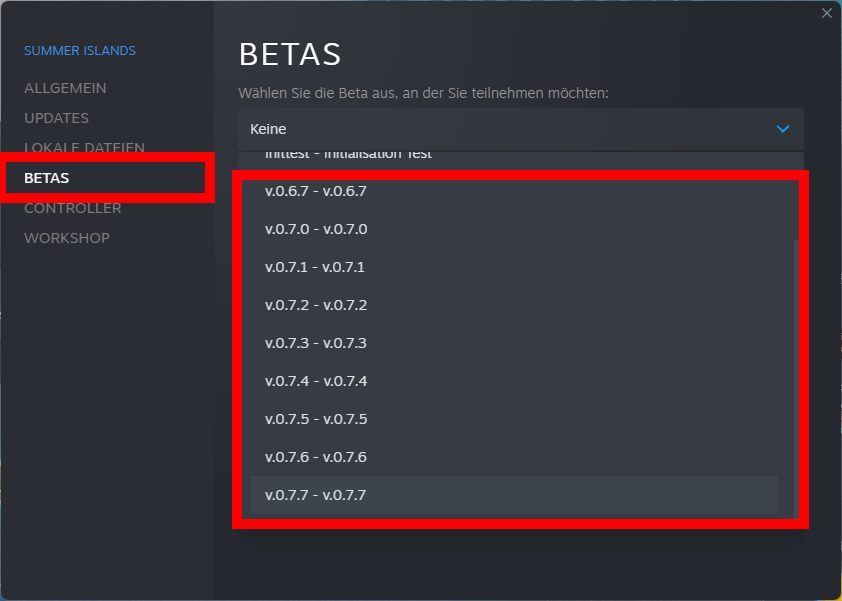Switch to the Updates section
The height and width of the screenshot is (601, 842).
[x=56, y=118]
